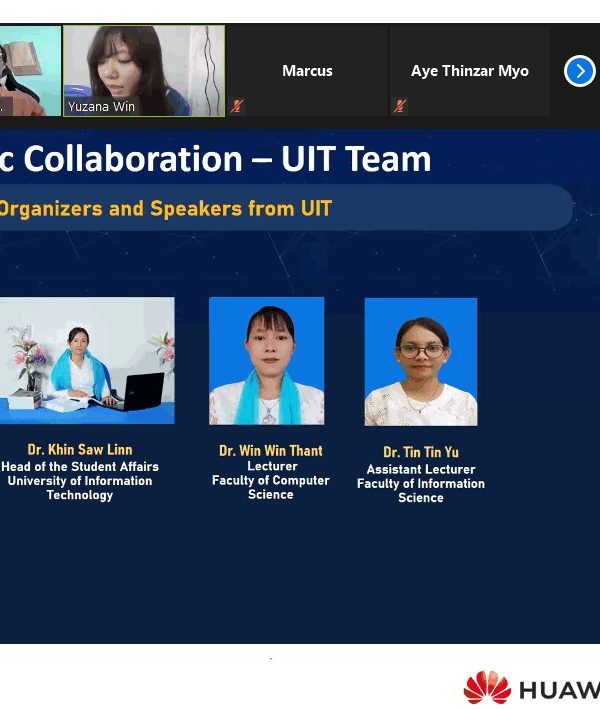Screen dimensions: 600x709
Task: Click Dr. Win Win Thant's photo
Action: coord(266,360)
